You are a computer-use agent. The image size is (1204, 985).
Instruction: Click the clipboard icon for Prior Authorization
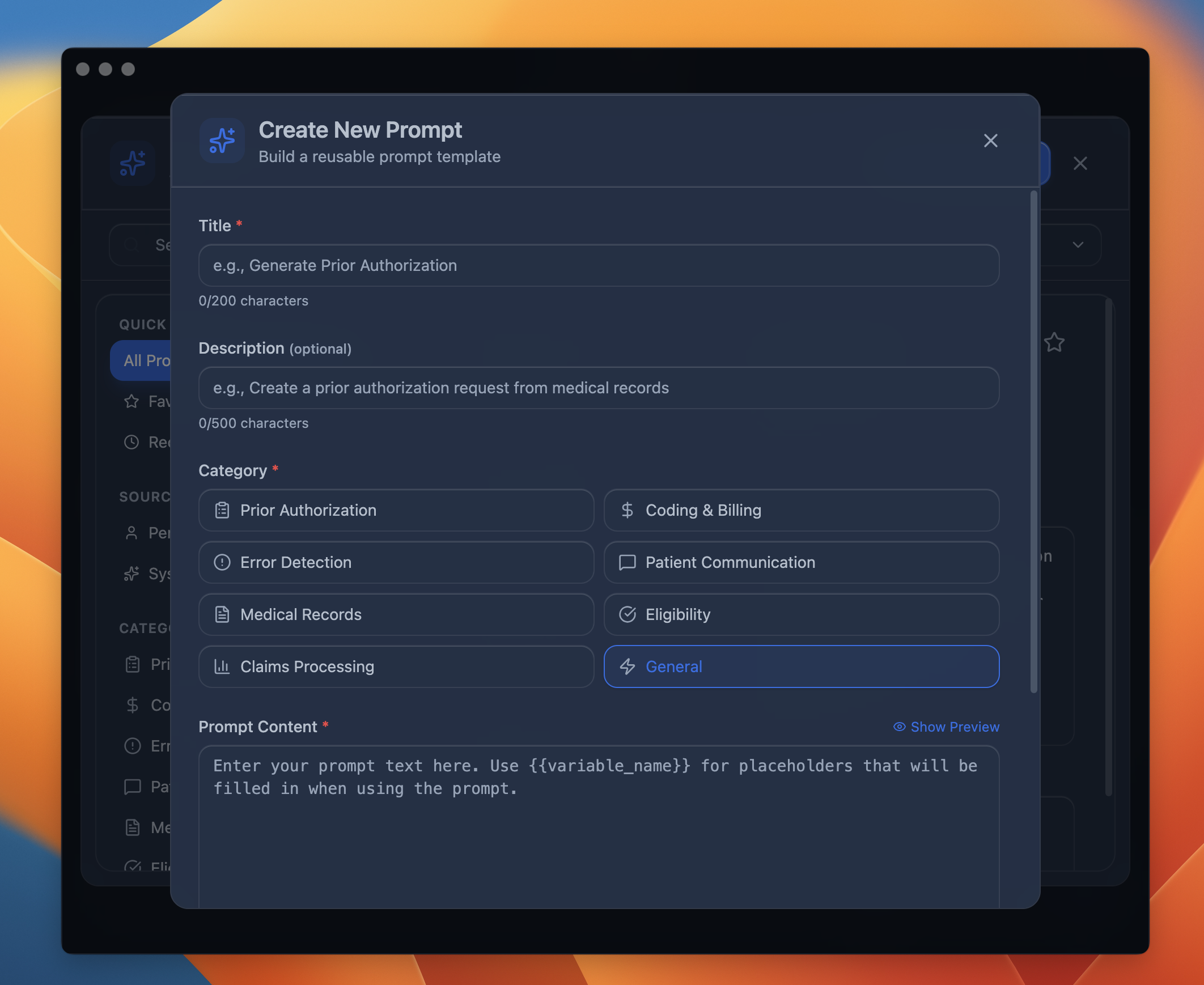tap(222, 510)
